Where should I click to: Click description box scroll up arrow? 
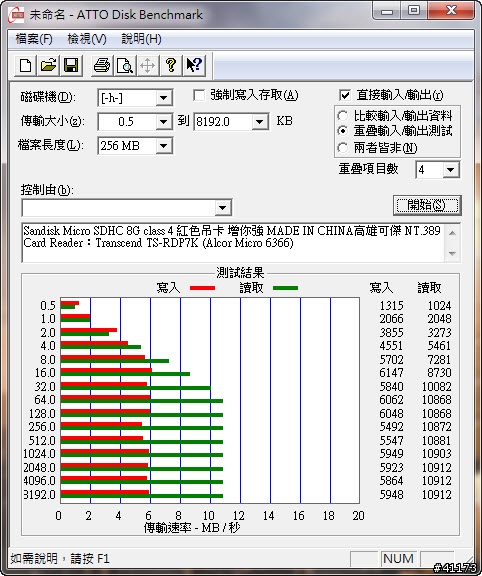[452, 233]
